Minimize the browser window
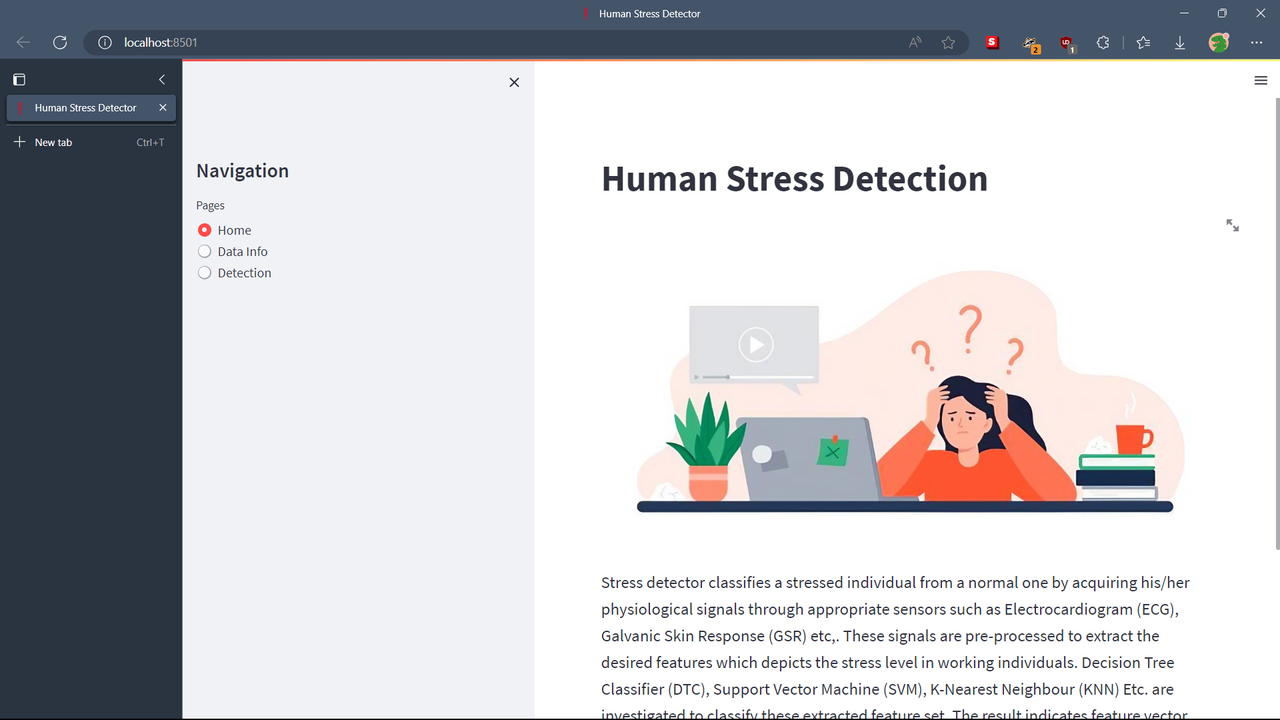The image size is (1280, 720). coord(1184,13)
